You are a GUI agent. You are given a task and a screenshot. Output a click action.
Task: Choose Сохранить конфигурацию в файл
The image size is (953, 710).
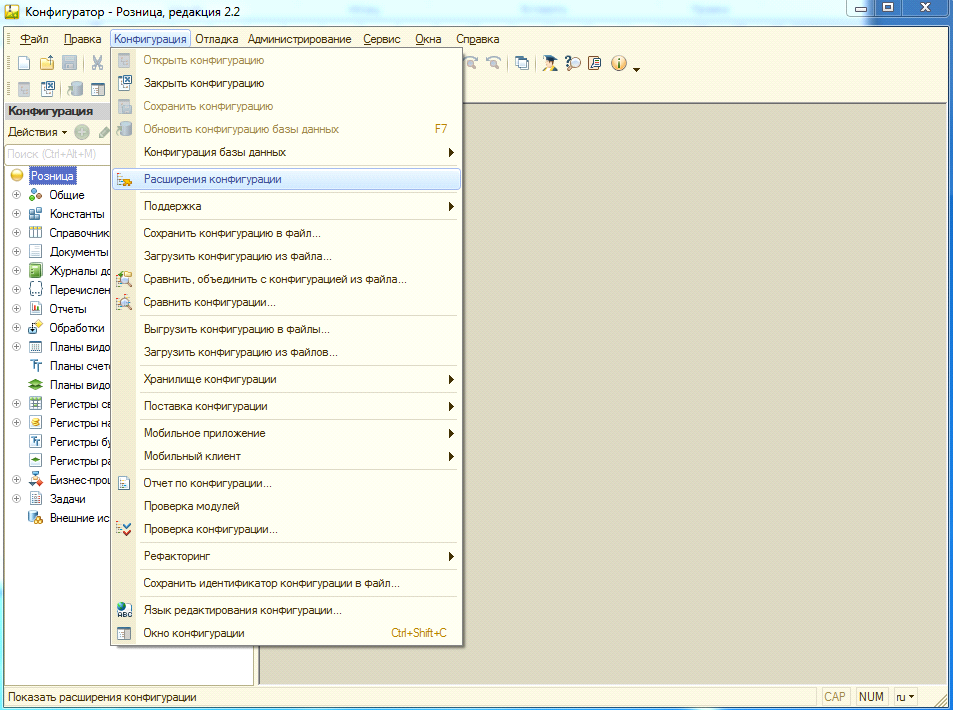(x=286, y=233)
